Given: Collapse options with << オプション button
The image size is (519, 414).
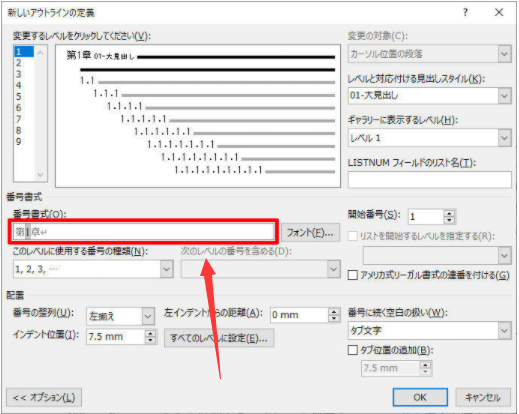Looking at the screenshot, I should [44, 397].
